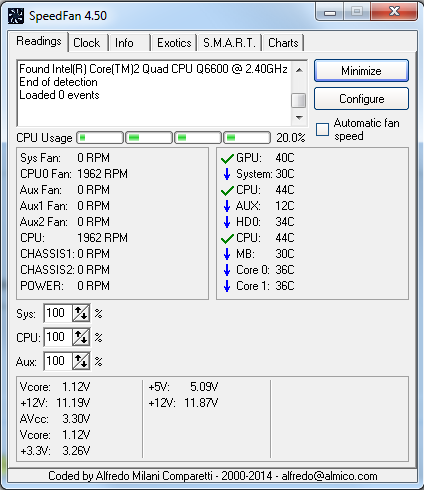Open the Clock tab

coord(87,43)
